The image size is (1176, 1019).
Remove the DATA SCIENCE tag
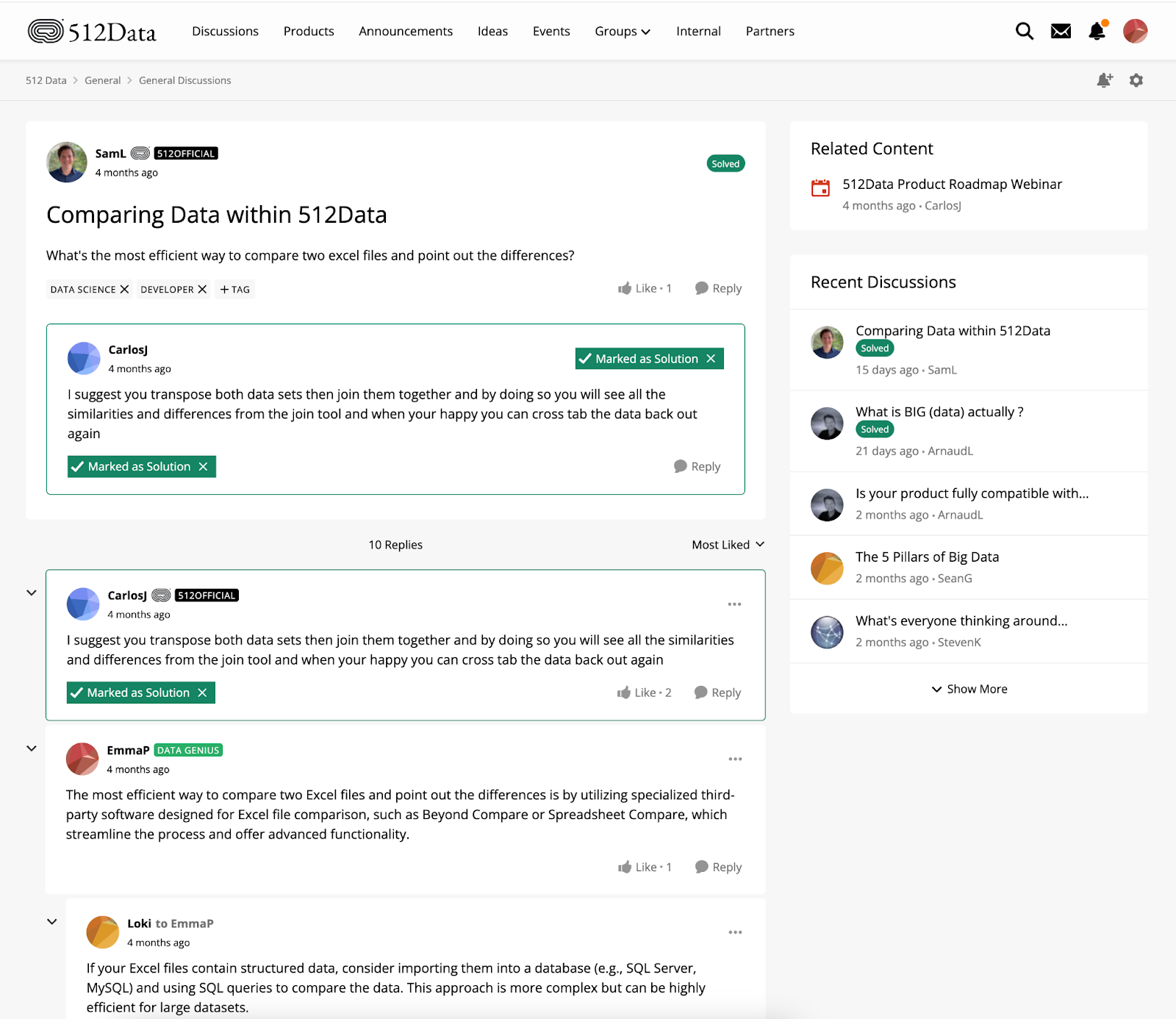point(124,289)
